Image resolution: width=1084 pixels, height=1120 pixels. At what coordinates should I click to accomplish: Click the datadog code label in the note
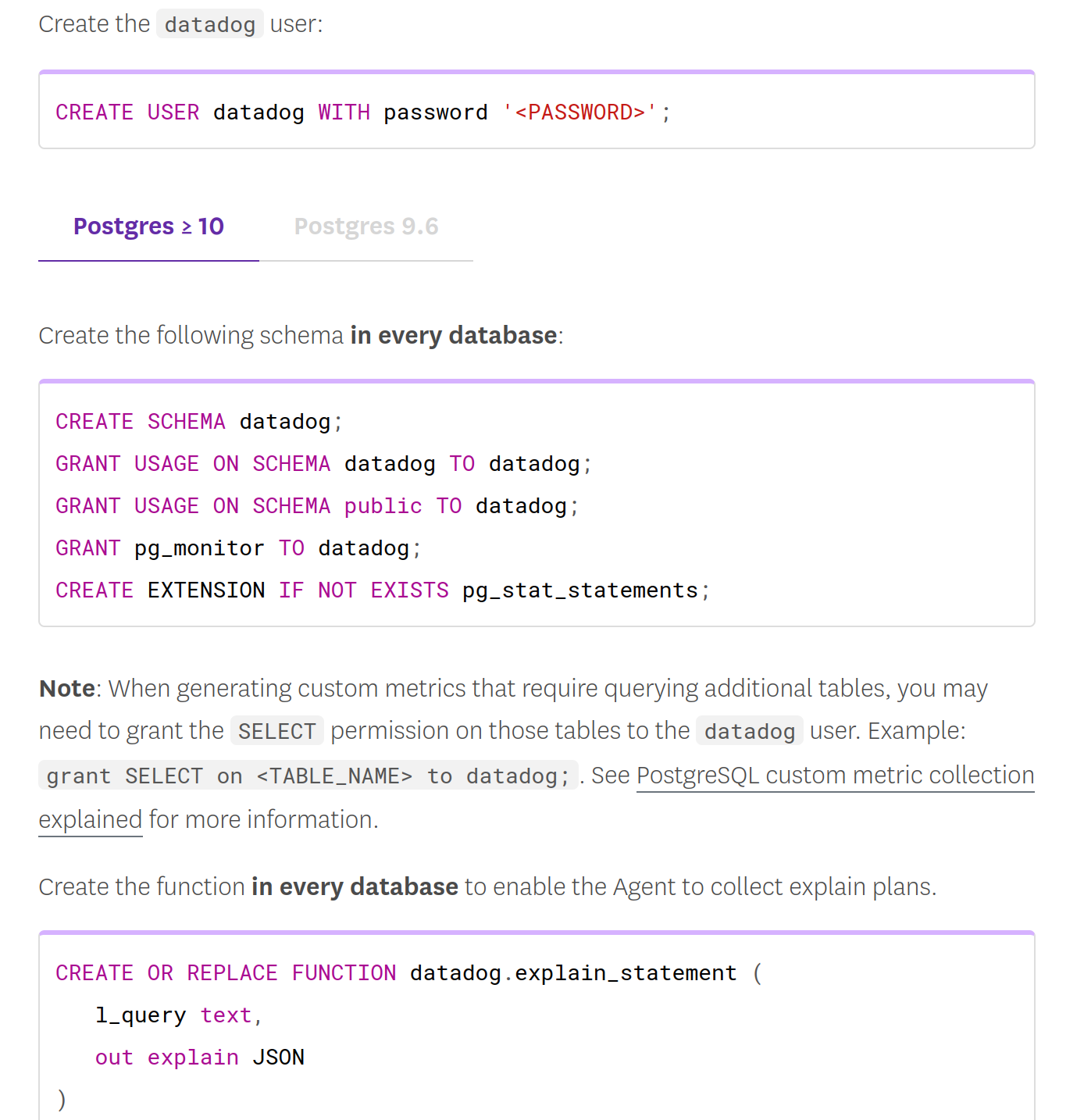[x=748, y=731]
